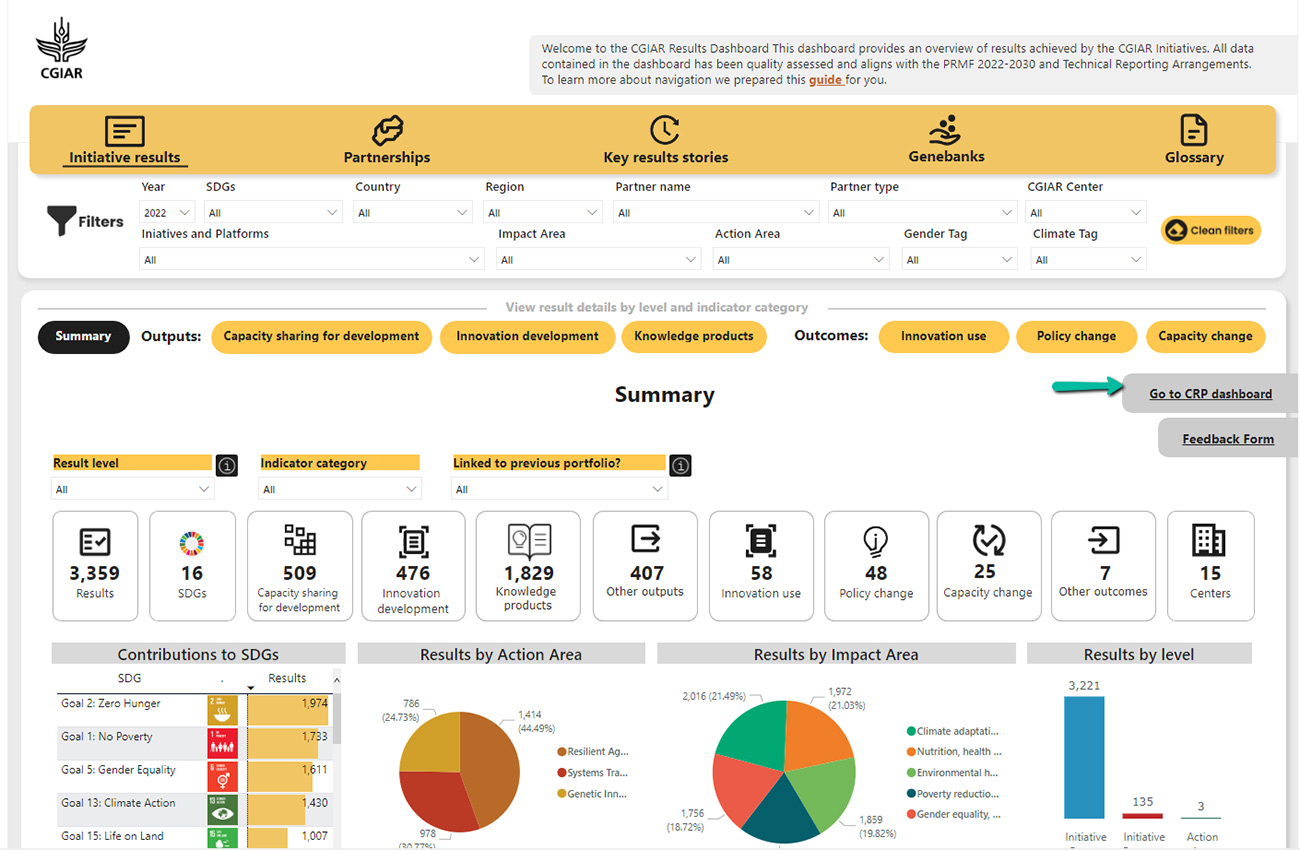The image size is (1300, 850).
Task: Click info icon next to Linked to previous portfolio
Action: point(681,465)
